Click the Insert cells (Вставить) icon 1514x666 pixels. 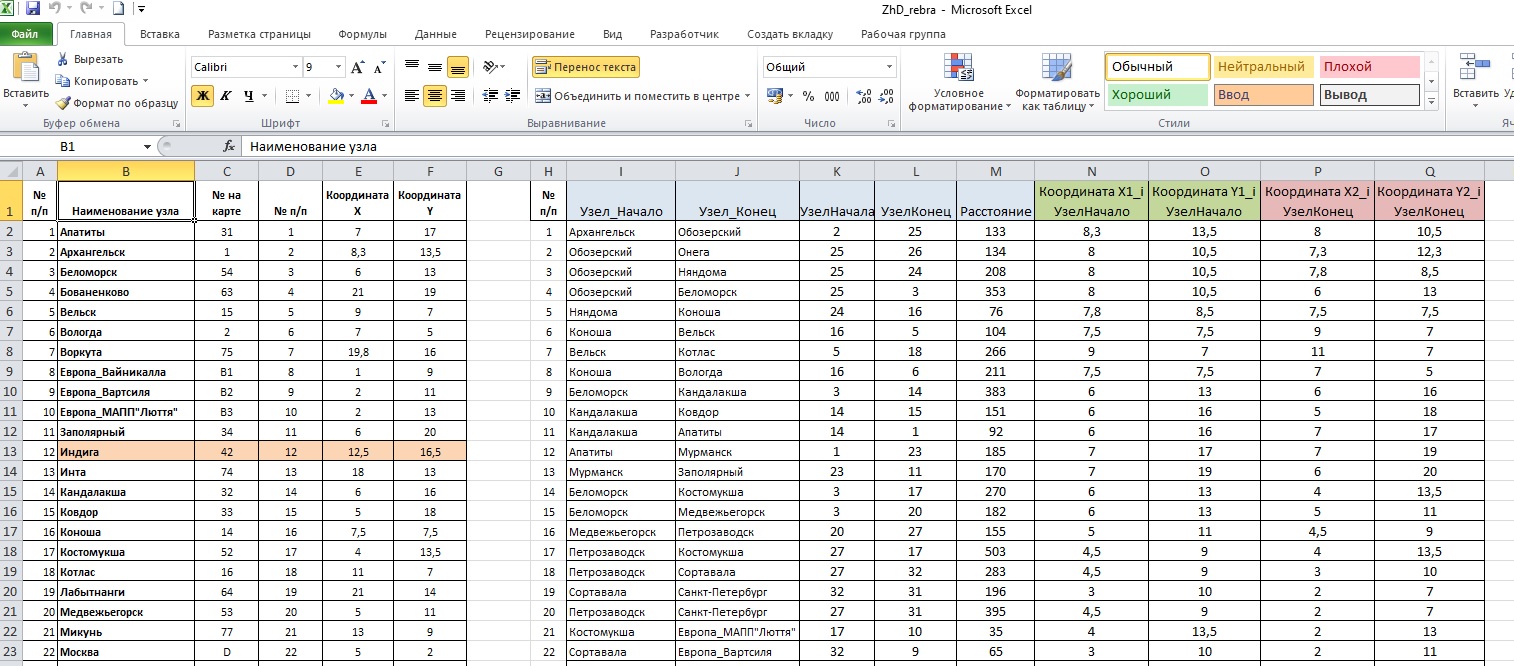1474,68
